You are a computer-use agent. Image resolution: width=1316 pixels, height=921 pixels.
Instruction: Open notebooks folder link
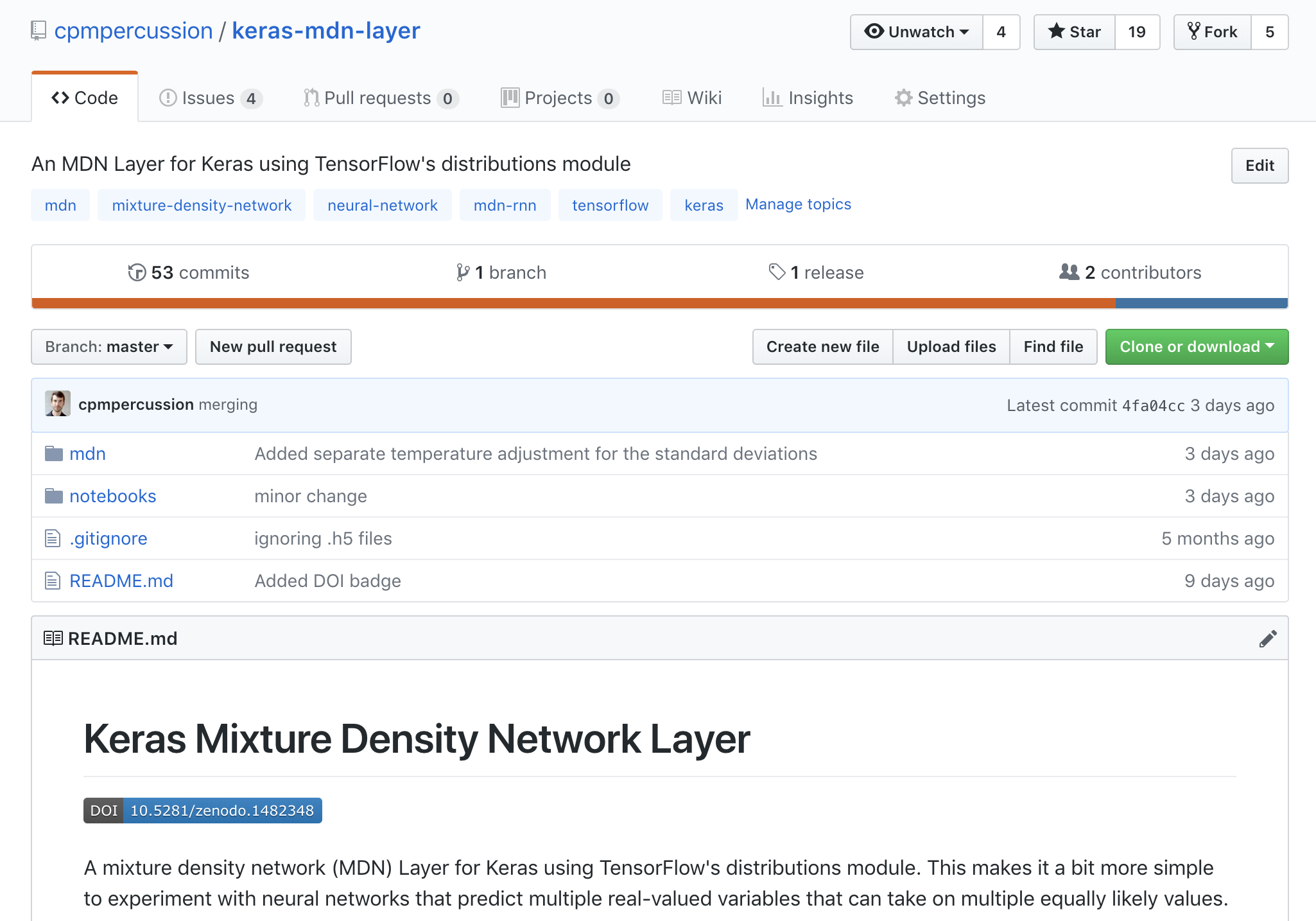click(113, 496)
